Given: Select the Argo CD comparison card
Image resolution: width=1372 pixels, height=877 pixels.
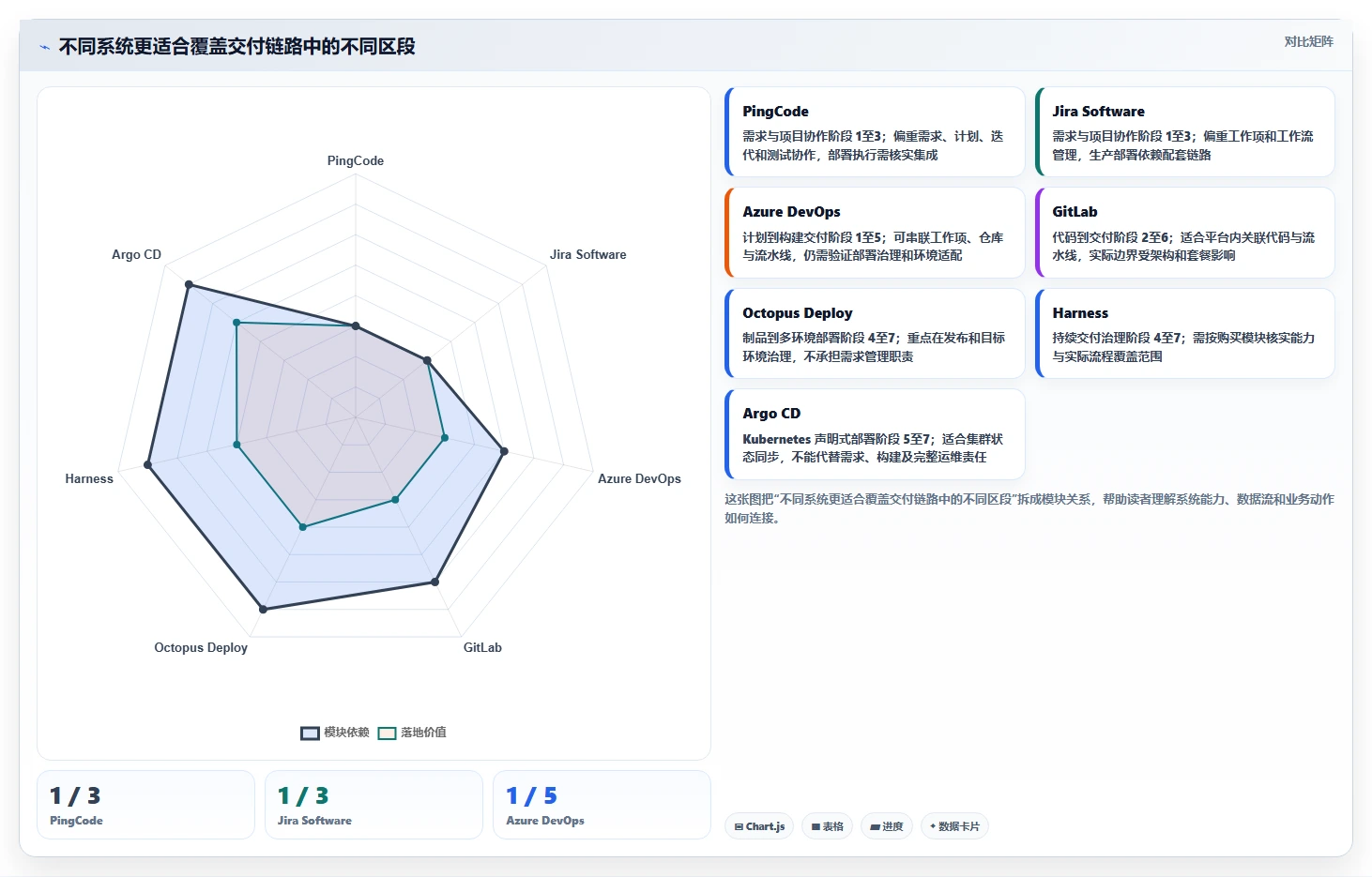Looking at the screenshot, I should (x=875, y=434).
